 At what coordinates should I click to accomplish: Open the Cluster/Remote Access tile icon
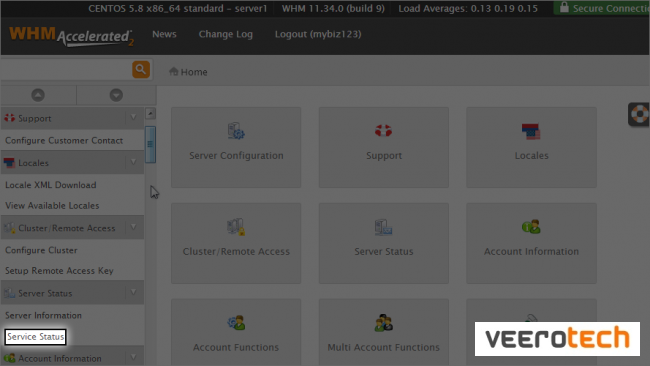click(236, 227)
